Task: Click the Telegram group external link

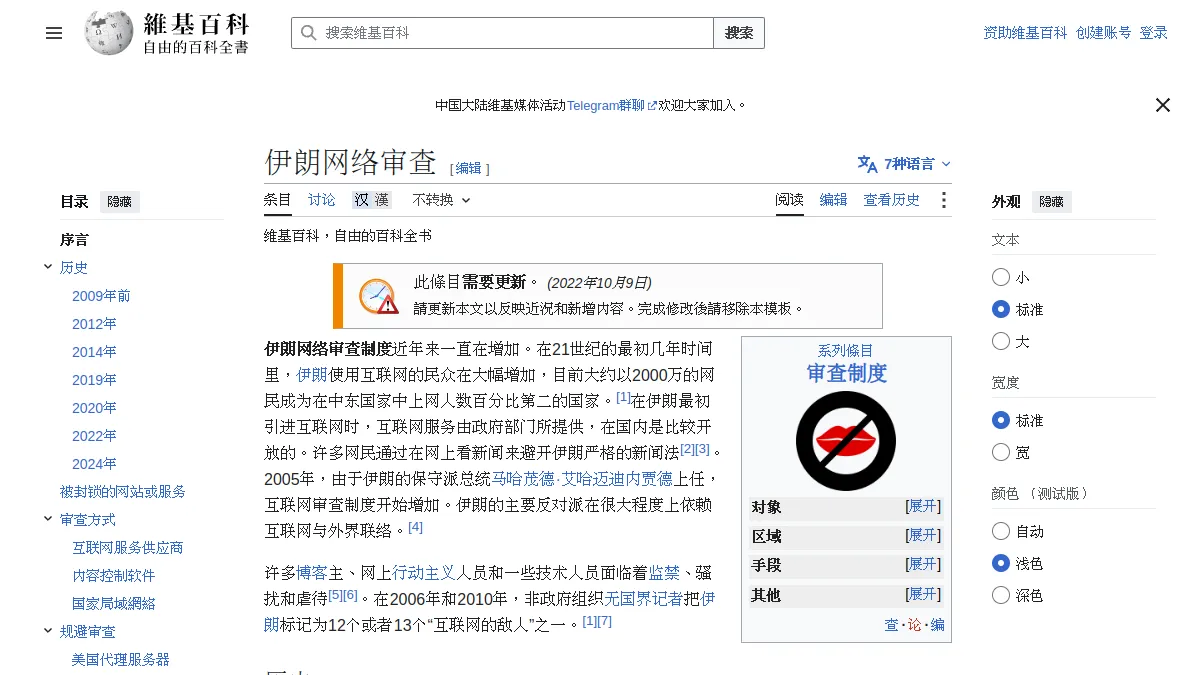Action: (x=612, y=105)
